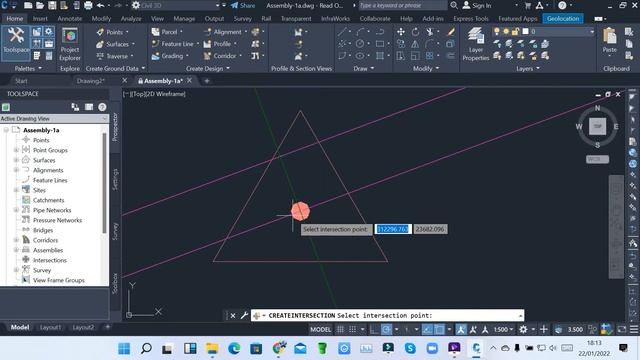Expand the Pipe Networks tree node
Viewport: 640px width, 360px height.
click(16, 210)
